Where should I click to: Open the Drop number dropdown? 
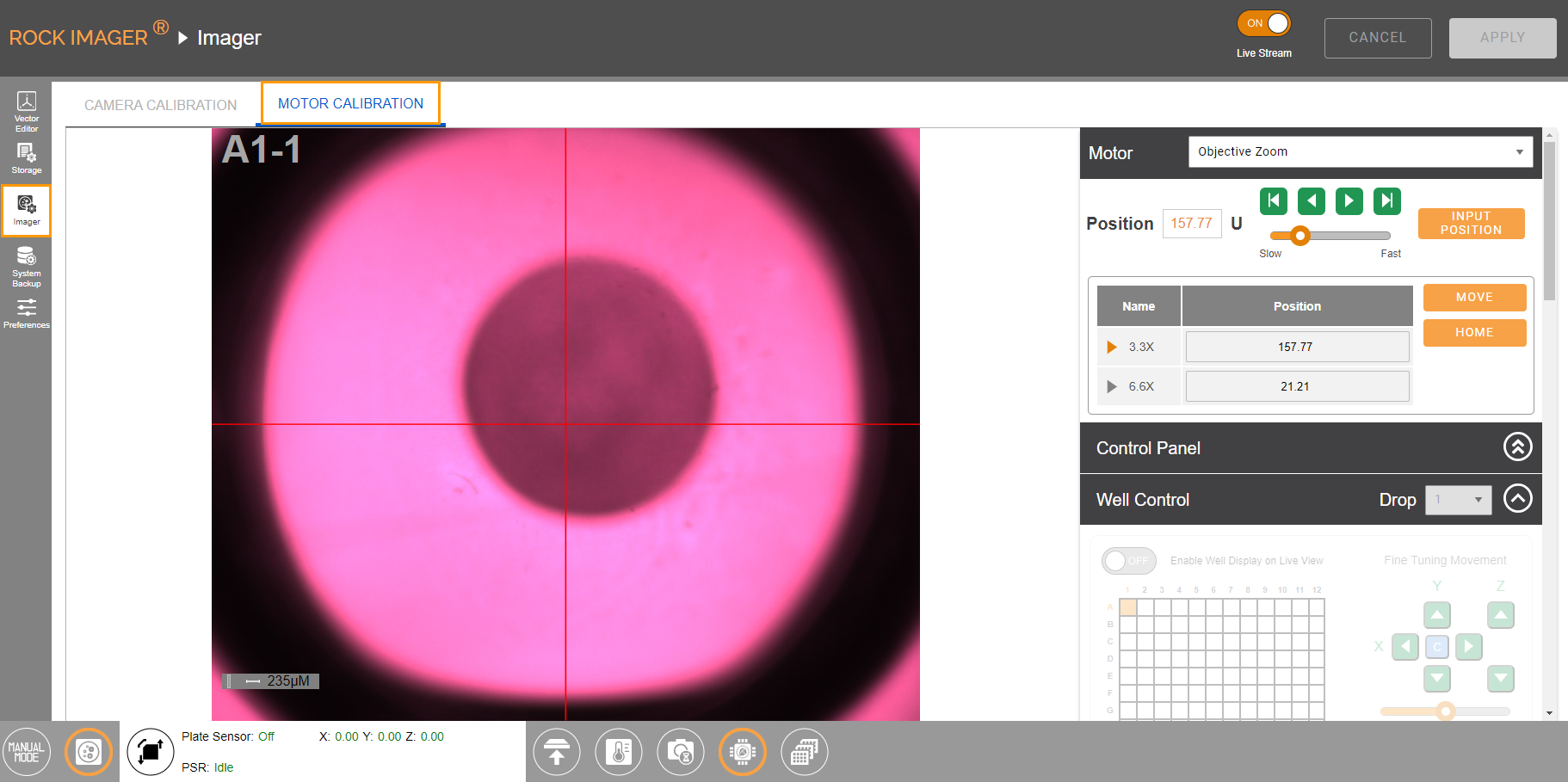tap(1458, 500)
